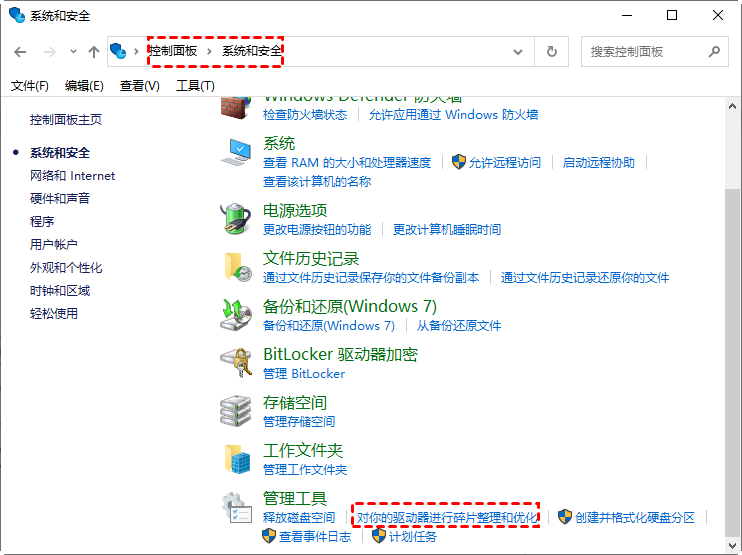Click the BitLocker 驱动器加密 icon
This screenshot has width=742, height=555.
(x=237, y=362)
